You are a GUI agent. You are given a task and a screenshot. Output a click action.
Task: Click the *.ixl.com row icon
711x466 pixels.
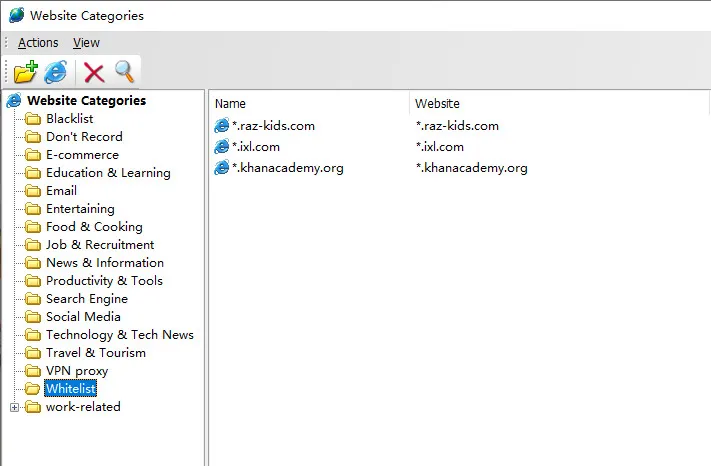[221, 146]
